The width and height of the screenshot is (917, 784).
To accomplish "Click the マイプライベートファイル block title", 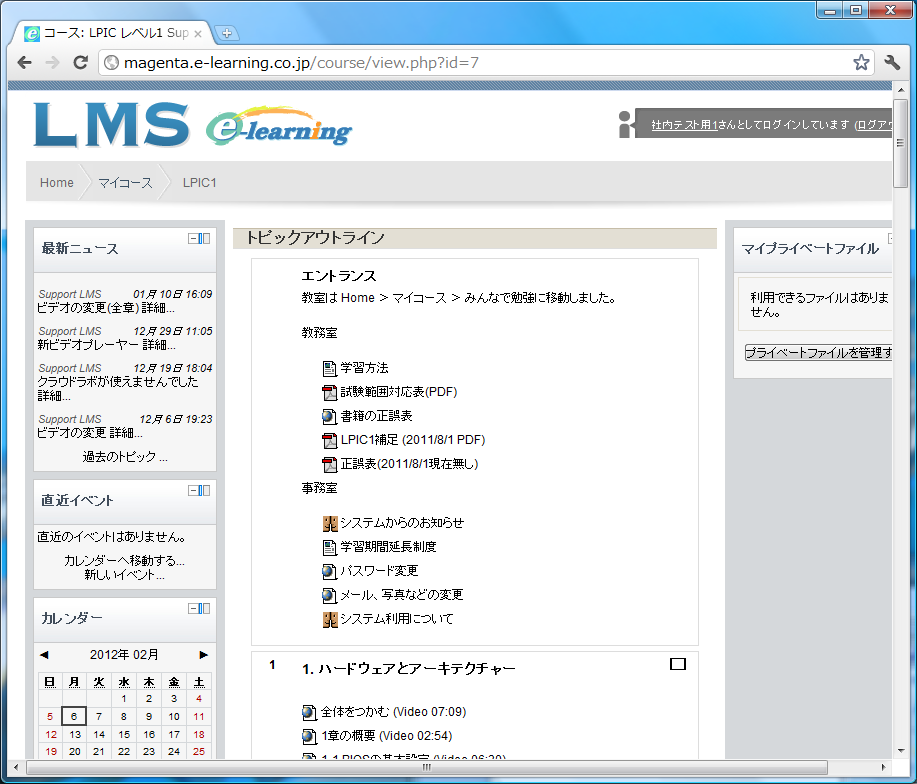I will coord(811,249).
